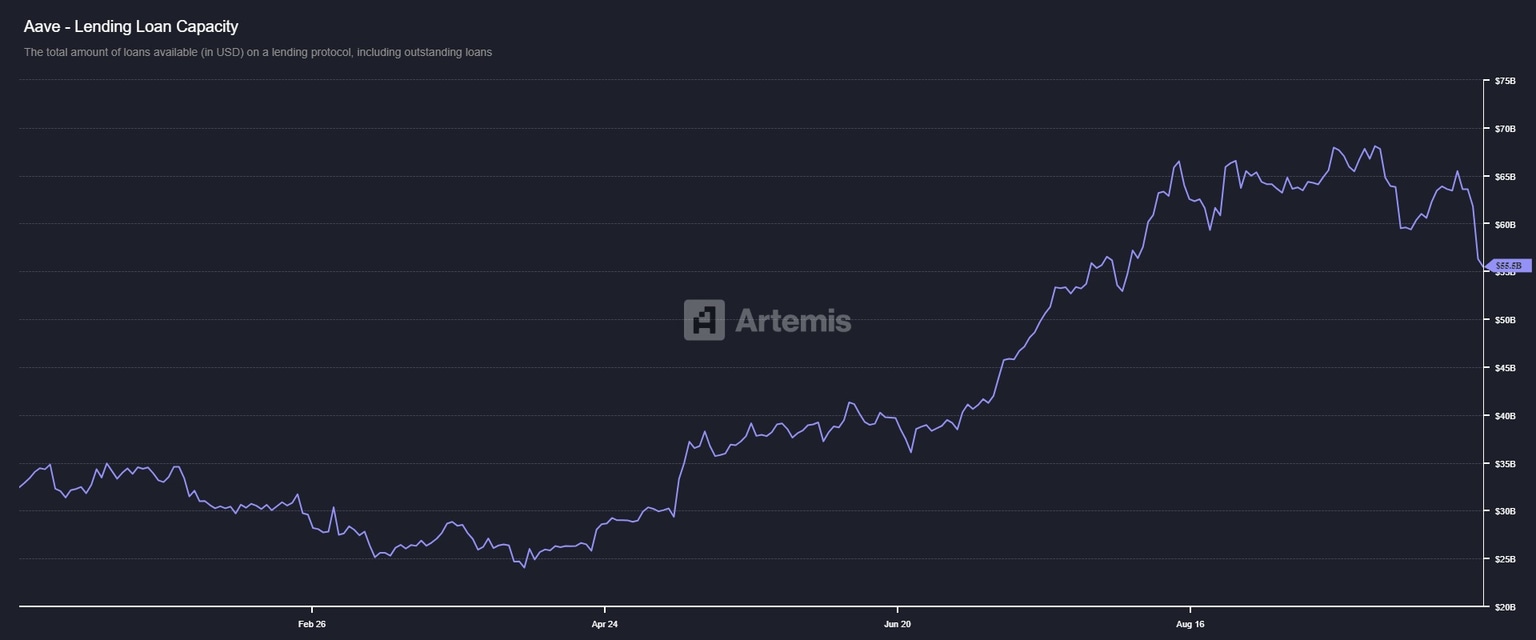Click the $50B y-axis label
Image resolution: width=1536 pixels, height=640 pixels.
click(x=1505, y=320)
